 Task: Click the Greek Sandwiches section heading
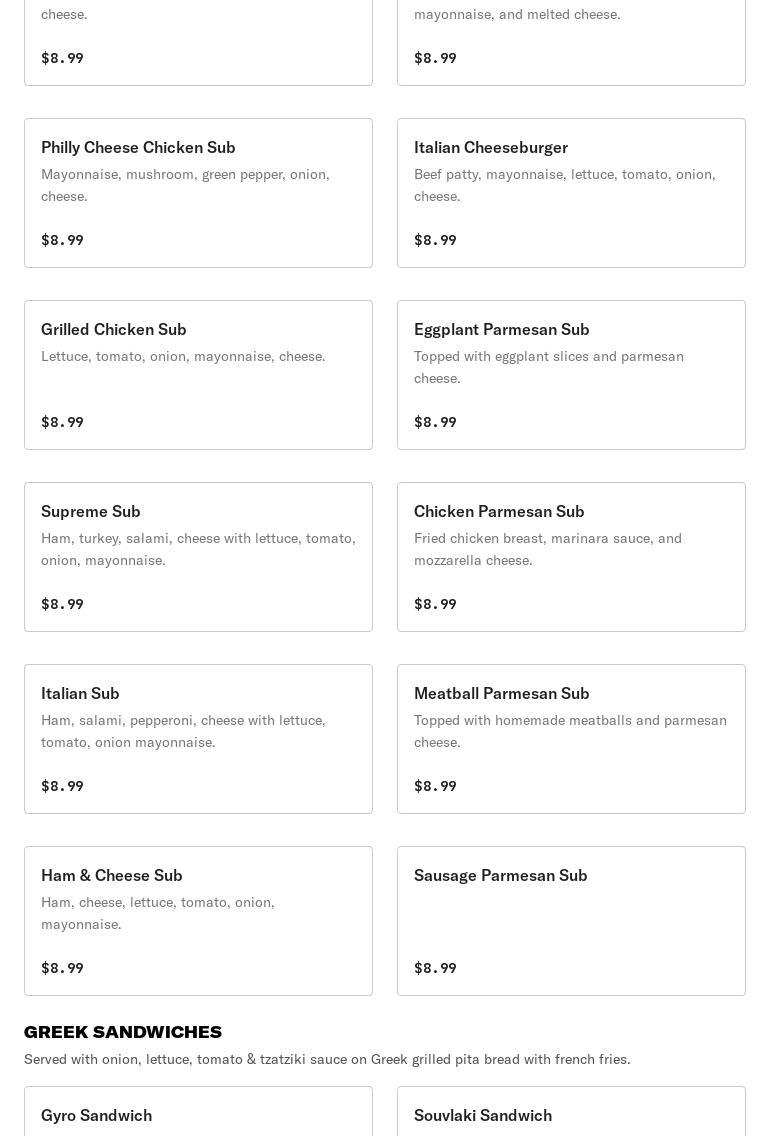123,1032
